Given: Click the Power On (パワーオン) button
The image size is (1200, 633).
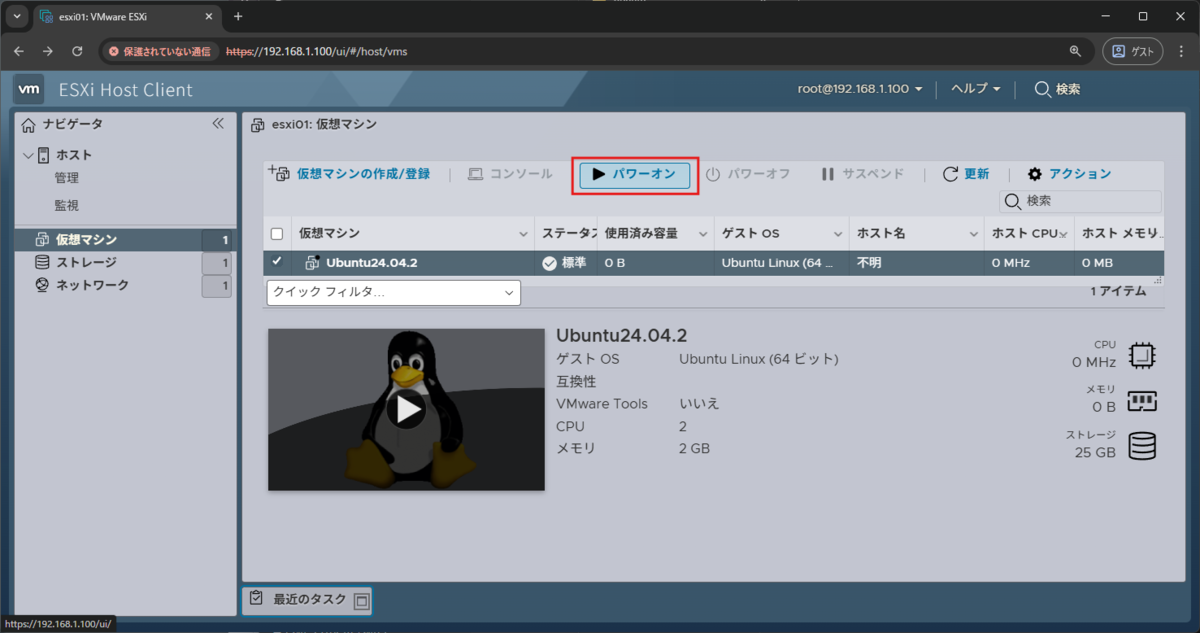Looking at the screenshot, I should (635, 174).
